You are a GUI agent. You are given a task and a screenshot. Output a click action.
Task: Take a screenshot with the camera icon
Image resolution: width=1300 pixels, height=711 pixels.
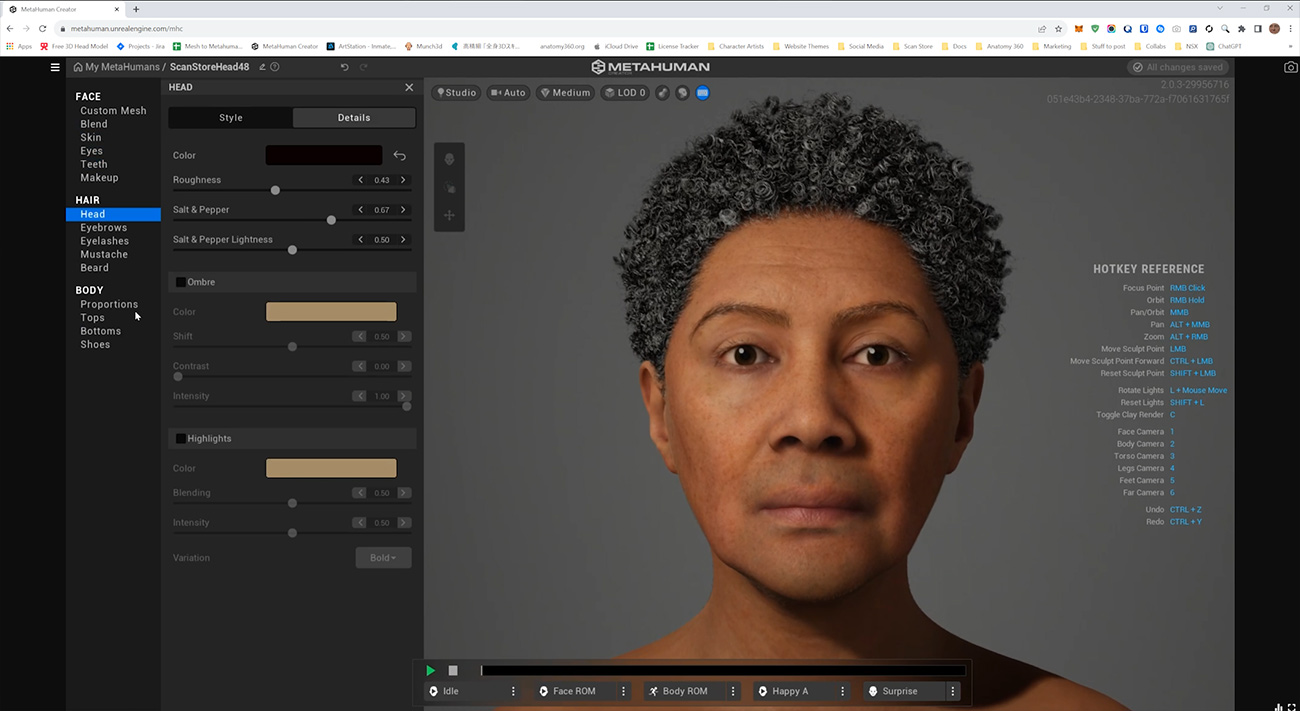pyautogui.click(x=1291, y=67)
